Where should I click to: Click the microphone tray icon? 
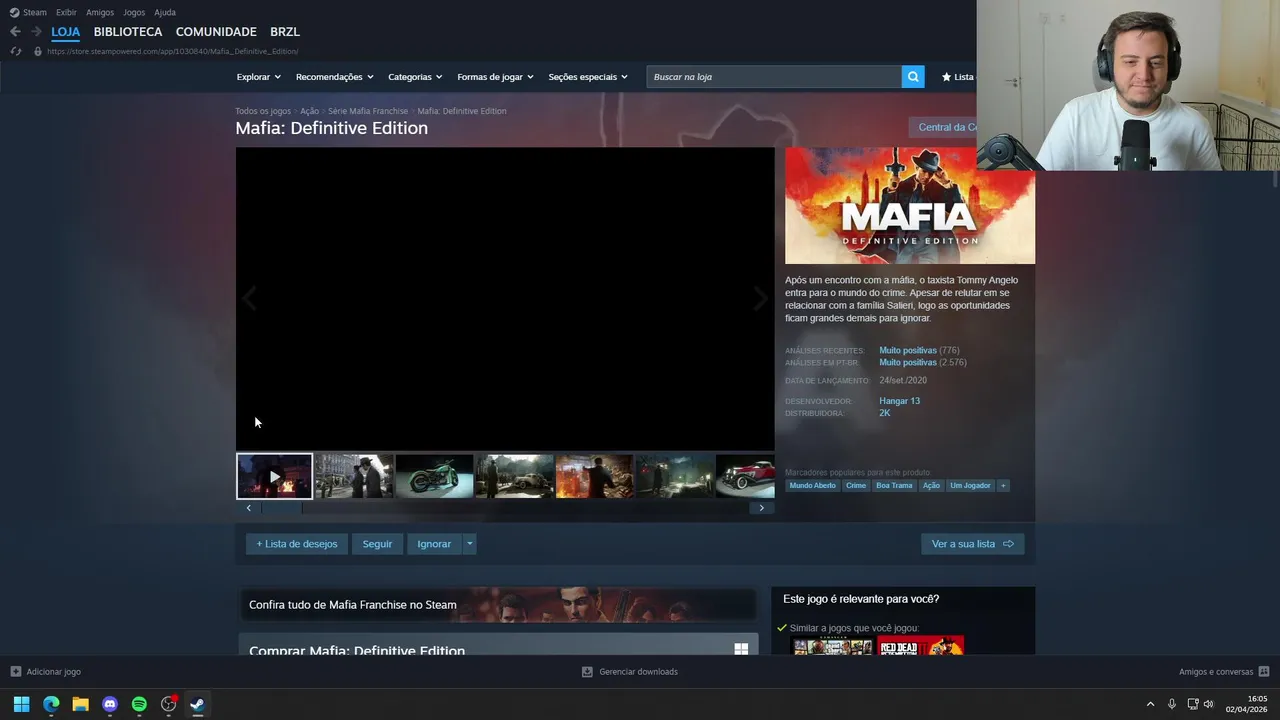coord(1172,704)
